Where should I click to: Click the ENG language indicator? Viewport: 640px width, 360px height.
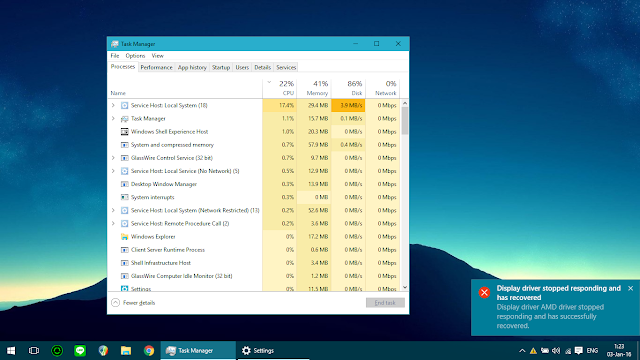592,351
